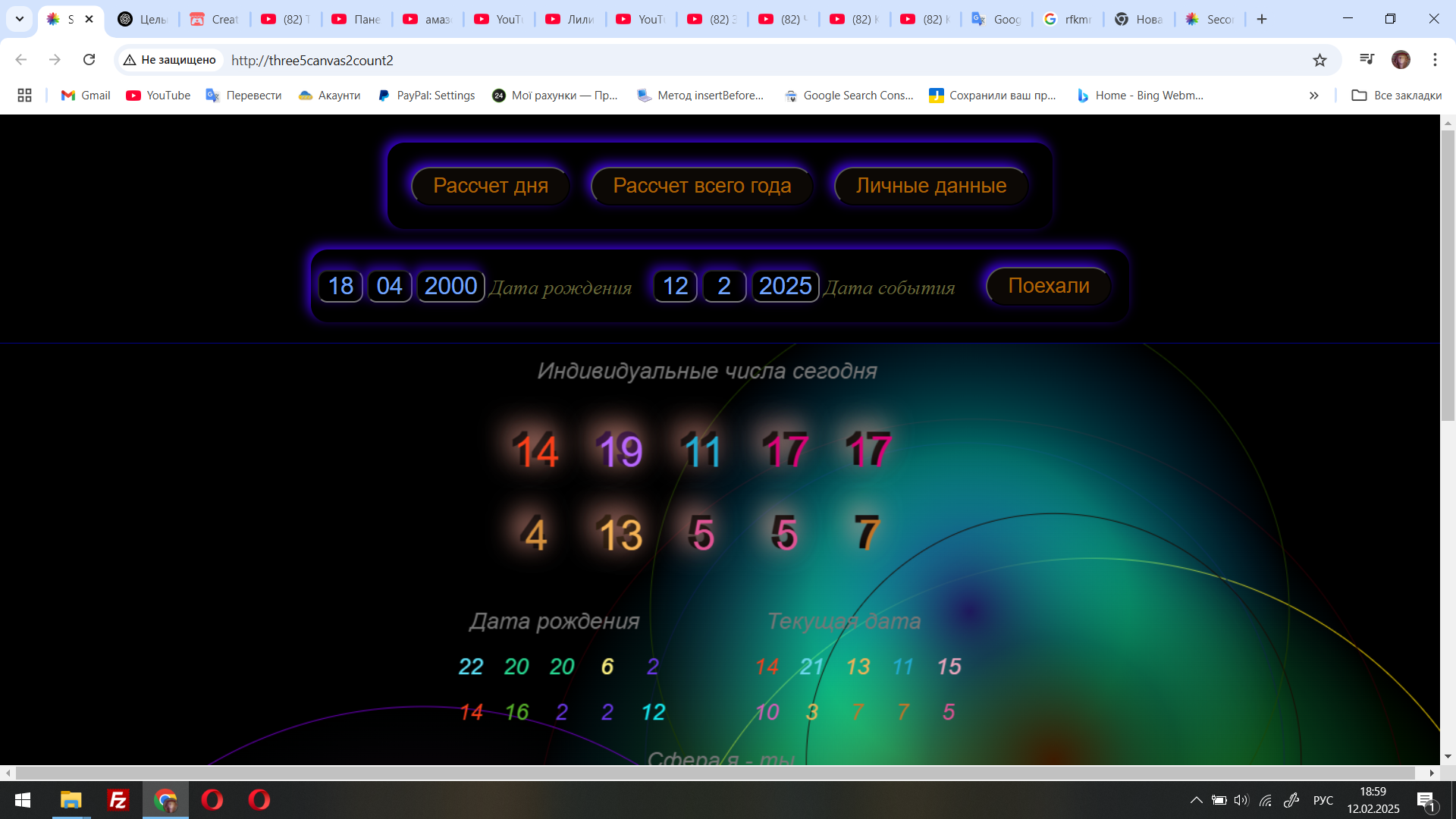
Task: Click the browser forward arrow
Action: point(55,60)
